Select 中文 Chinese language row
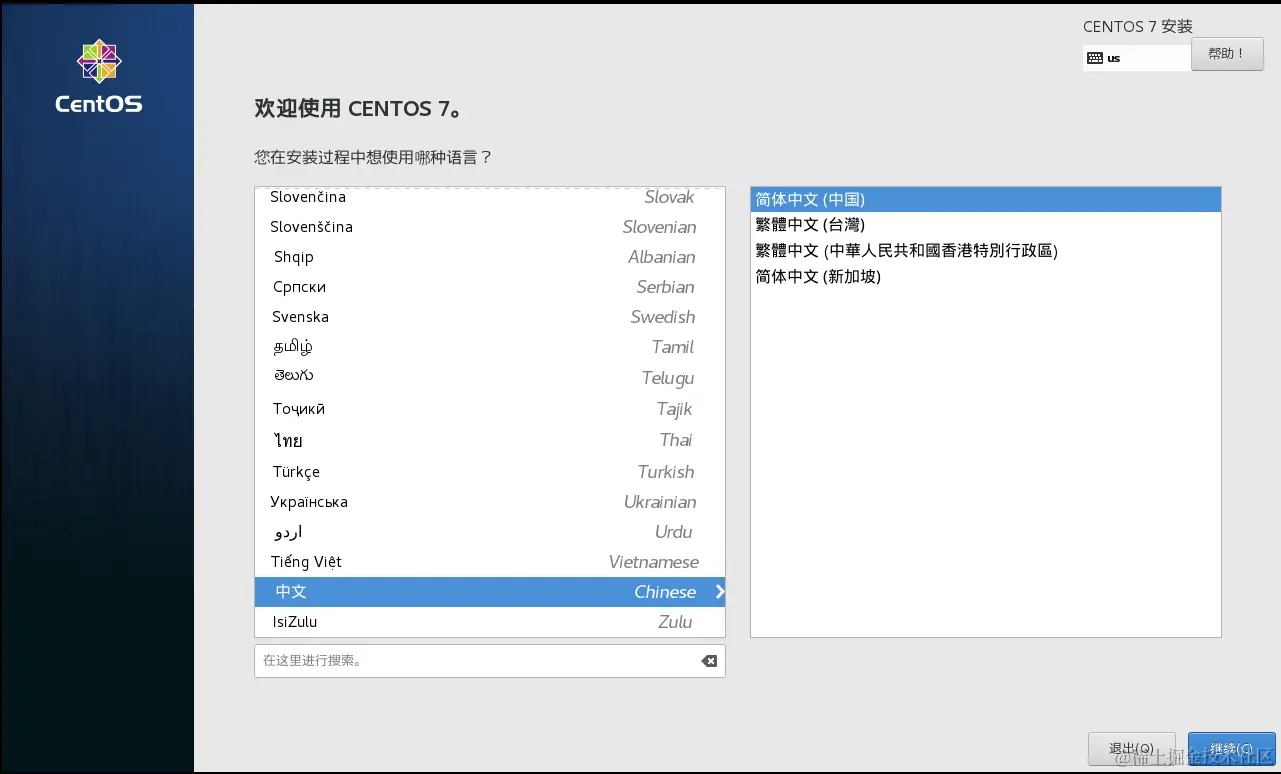This screenshot has width=1281, height=774. coord(490,592)
